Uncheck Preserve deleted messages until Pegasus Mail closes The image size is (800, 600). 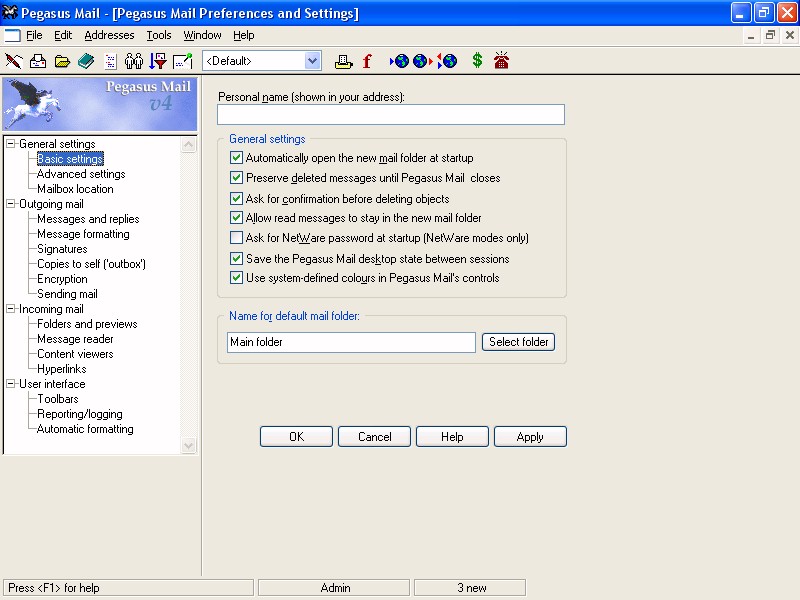coord(236,178)
